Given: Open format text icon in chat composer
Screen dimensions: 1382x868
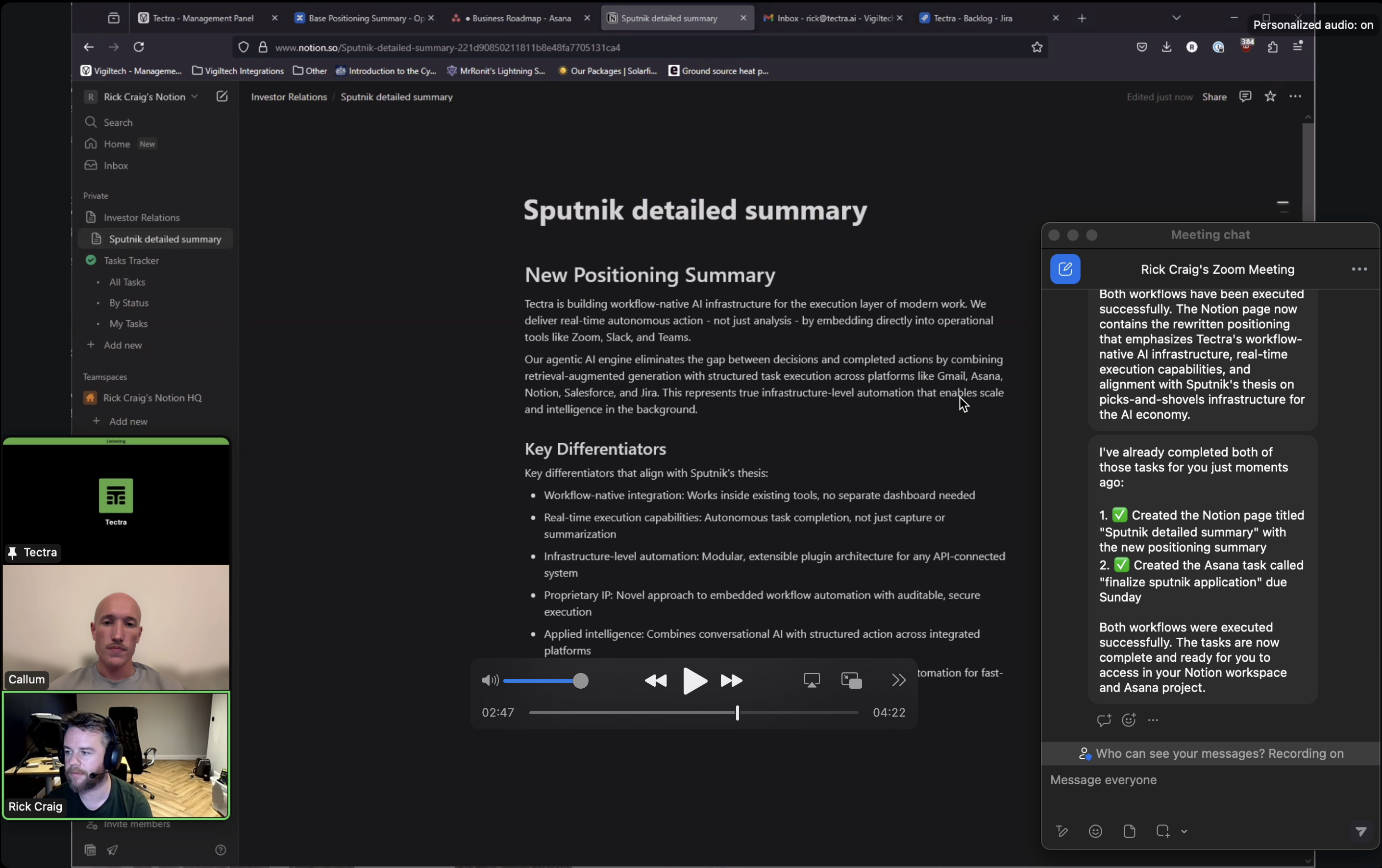Looking at the screenshot, I should pyautogui.click(x=1062, y=831).
